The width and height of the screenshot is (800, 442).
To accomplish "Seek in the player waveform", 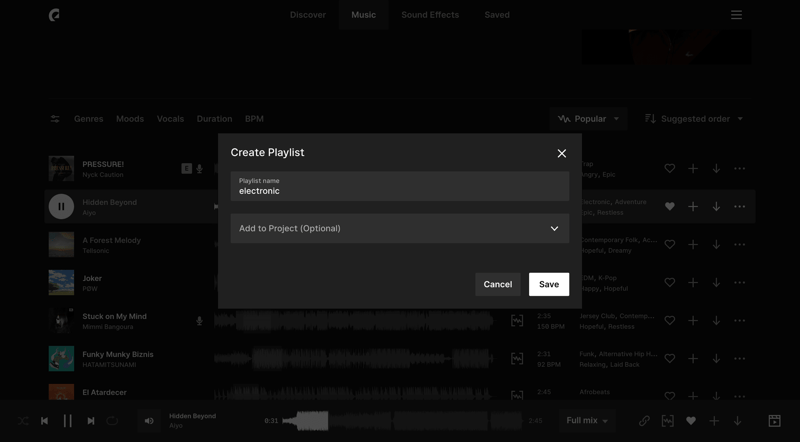I will (x=402, y=421).
